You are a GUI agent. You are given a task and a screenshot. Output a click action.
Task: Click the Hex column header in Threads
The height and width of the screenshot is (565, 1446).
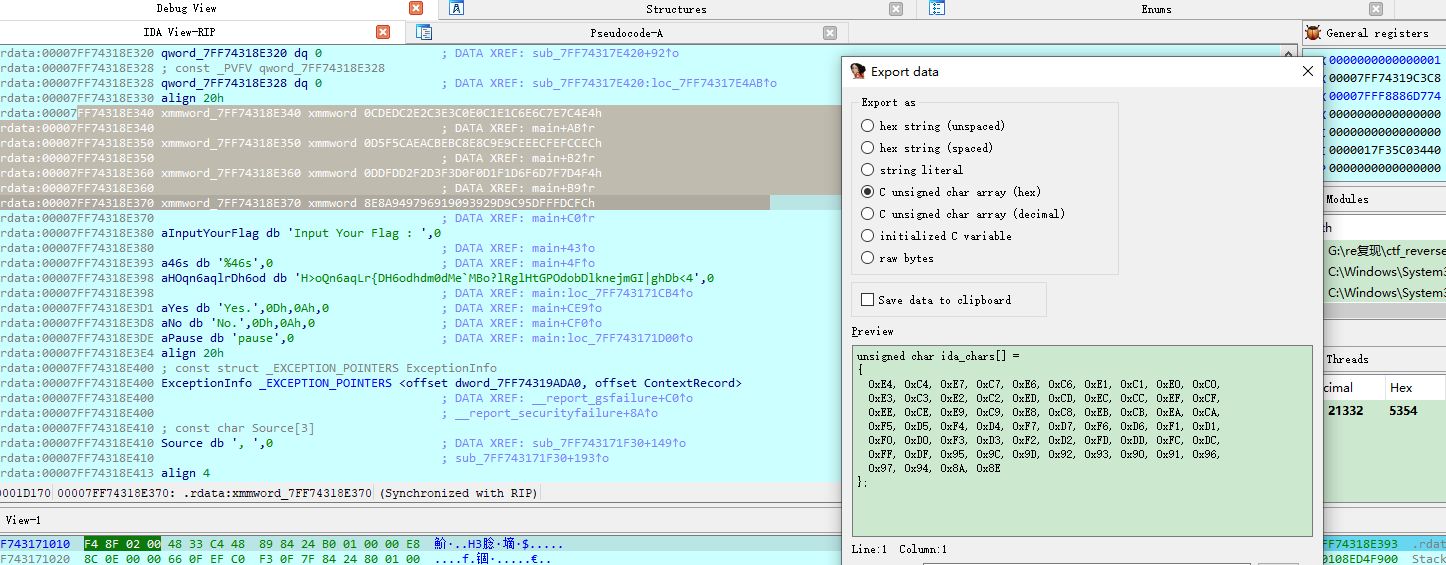1401,388
